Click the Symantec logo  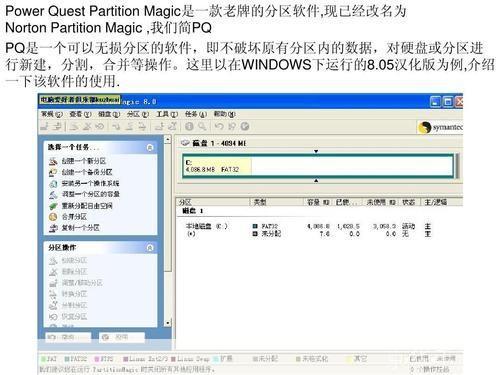click(x=440, y=127)
